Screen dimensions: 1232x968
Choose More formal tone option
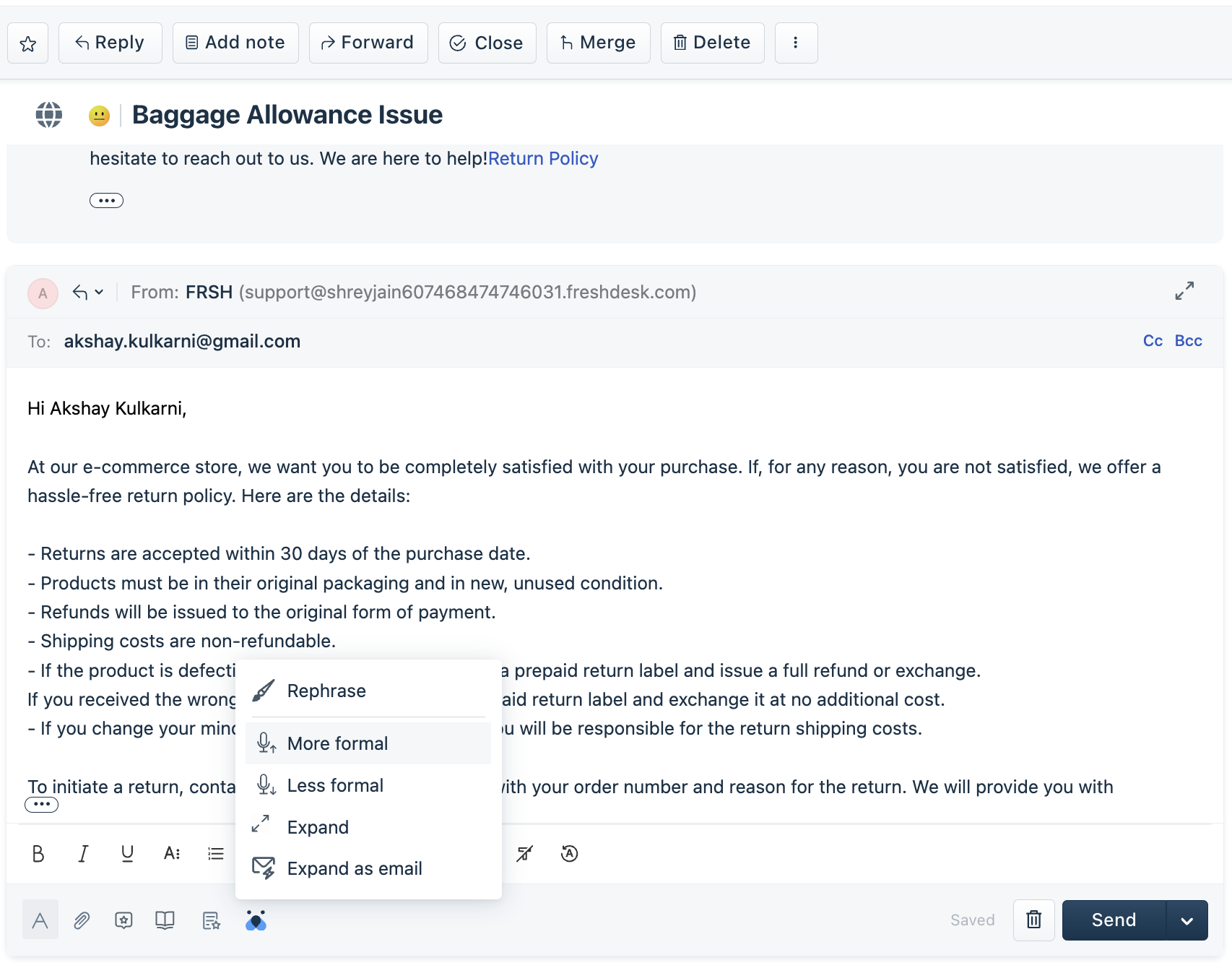click(368, 743)
